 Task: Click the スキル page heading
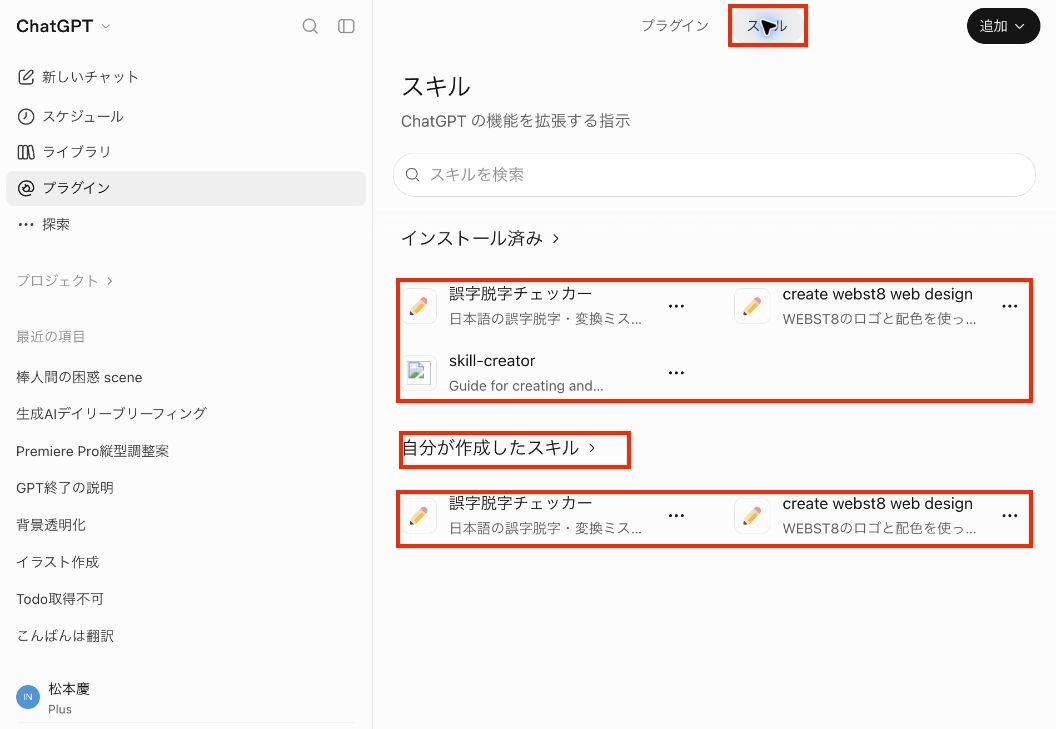pyautogui.click(x=436, y=87)
